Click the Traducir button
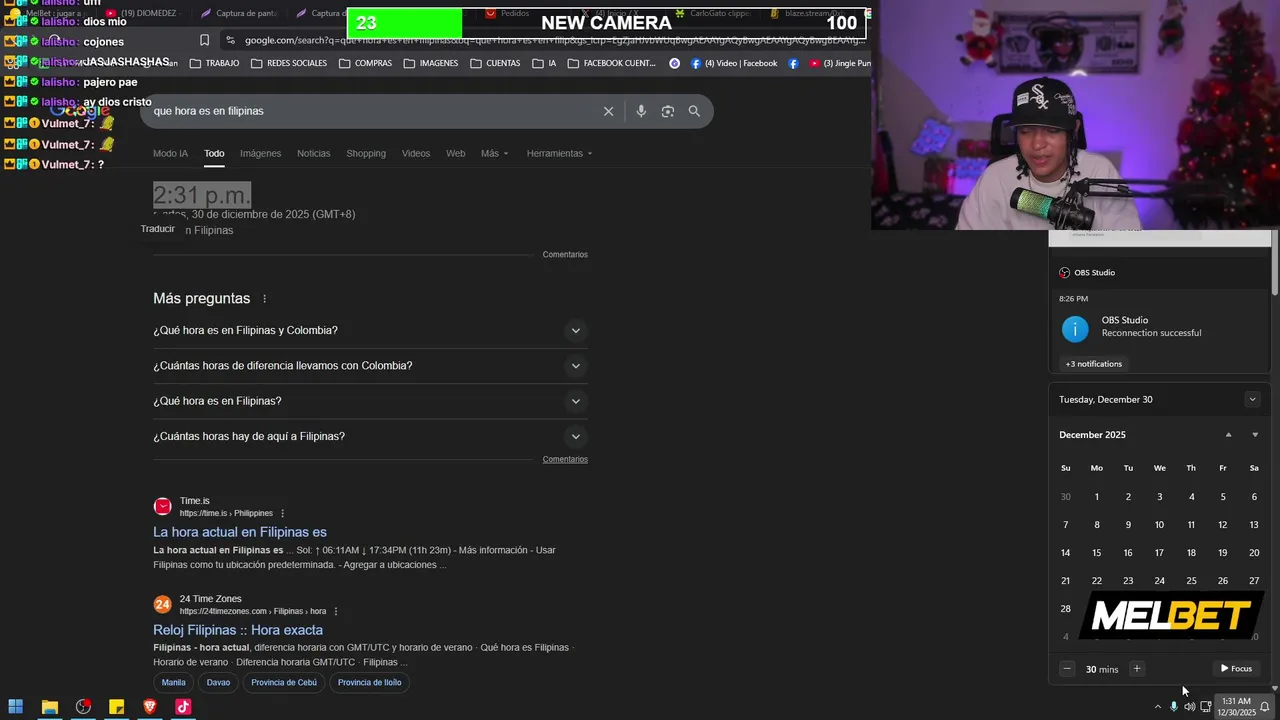The width and height of the screenshot is (1280, 720). pyautogui.click(x=157, y=229)
